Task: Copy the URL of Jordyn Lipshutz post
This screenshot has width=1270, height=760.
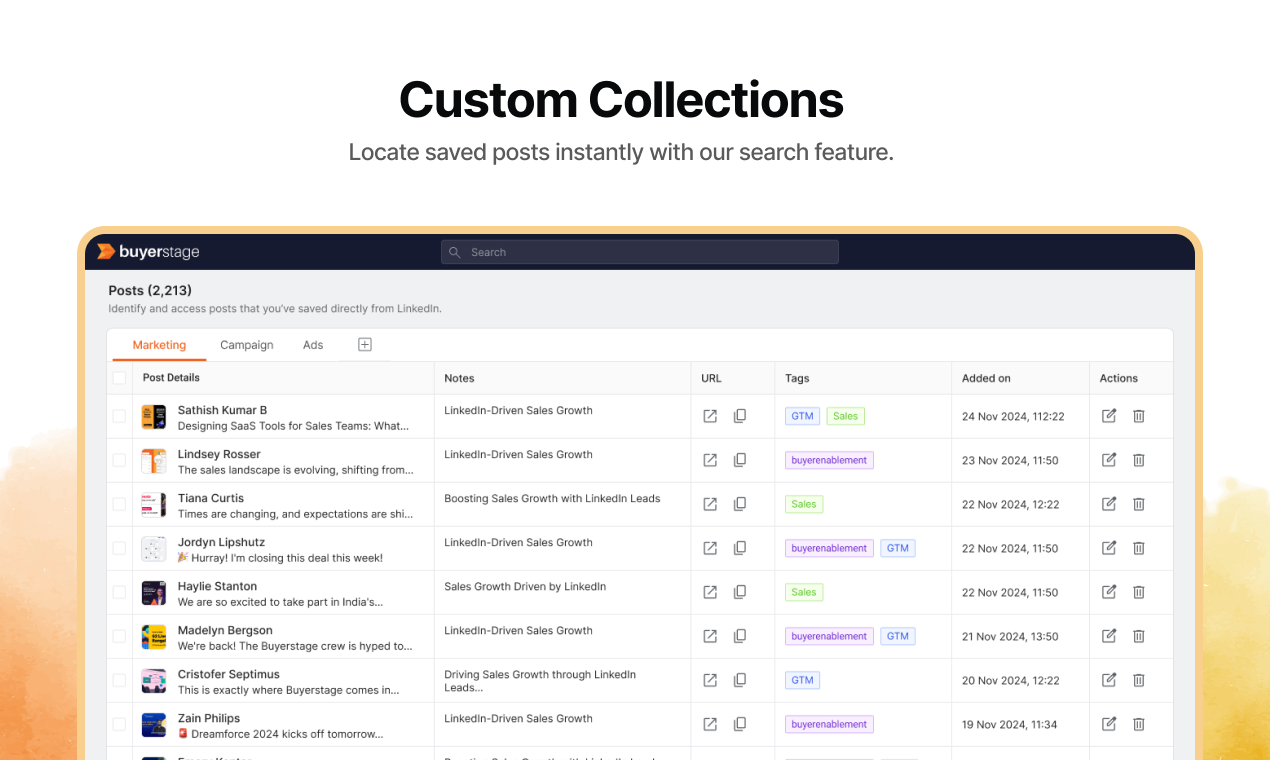Action: click(x=740, y=548)
